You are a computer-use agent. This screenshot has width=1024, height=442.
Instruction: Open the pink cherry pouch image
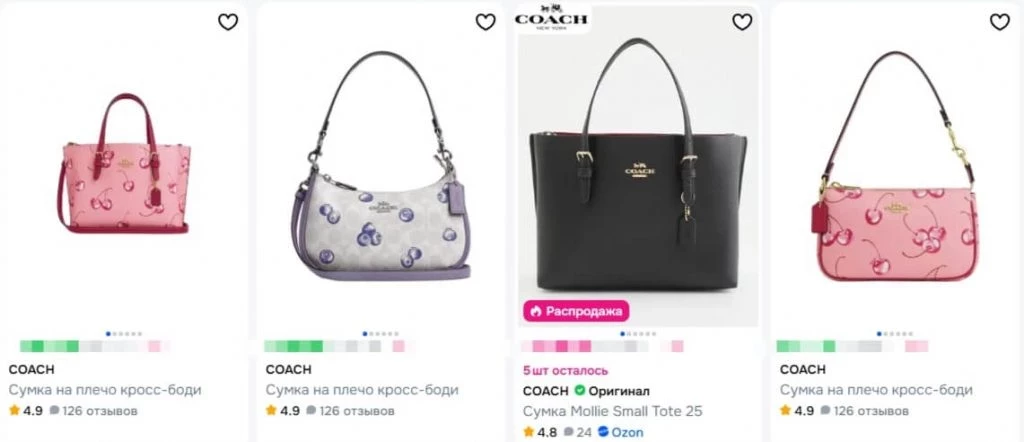coord(896,166)
